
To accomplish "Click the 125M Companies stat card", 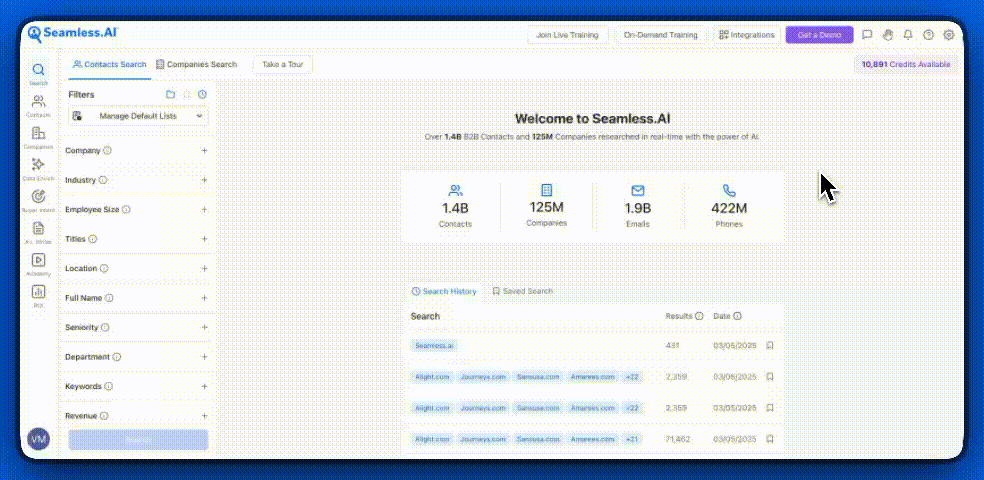I will (x=546, y=206).
